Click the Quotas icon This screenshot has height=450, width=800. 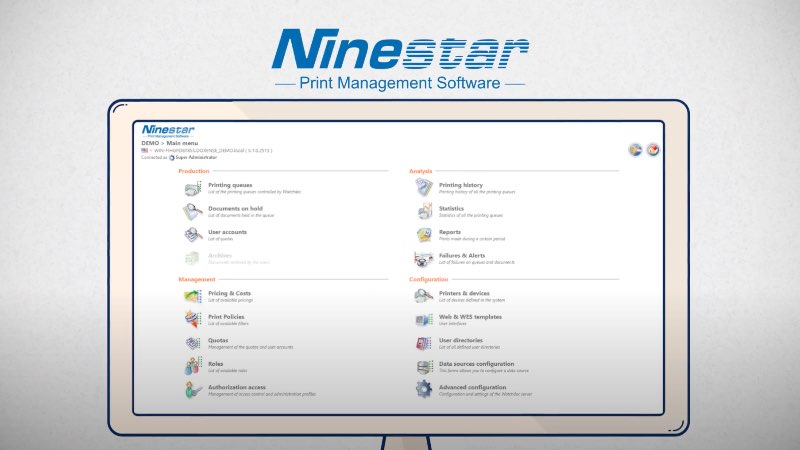click(x=193, y=343)
